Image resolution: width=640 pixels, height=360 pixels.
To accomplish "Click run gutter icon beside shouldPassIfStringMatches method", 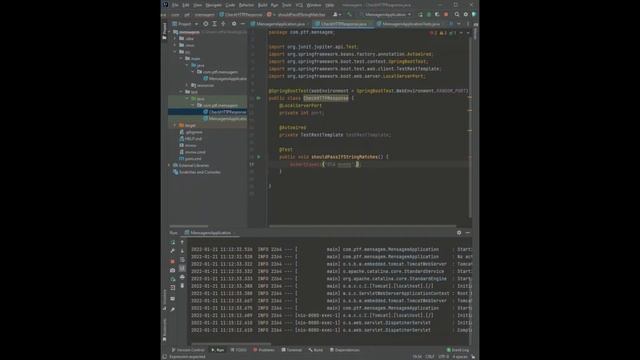I will tap(258, 157).
